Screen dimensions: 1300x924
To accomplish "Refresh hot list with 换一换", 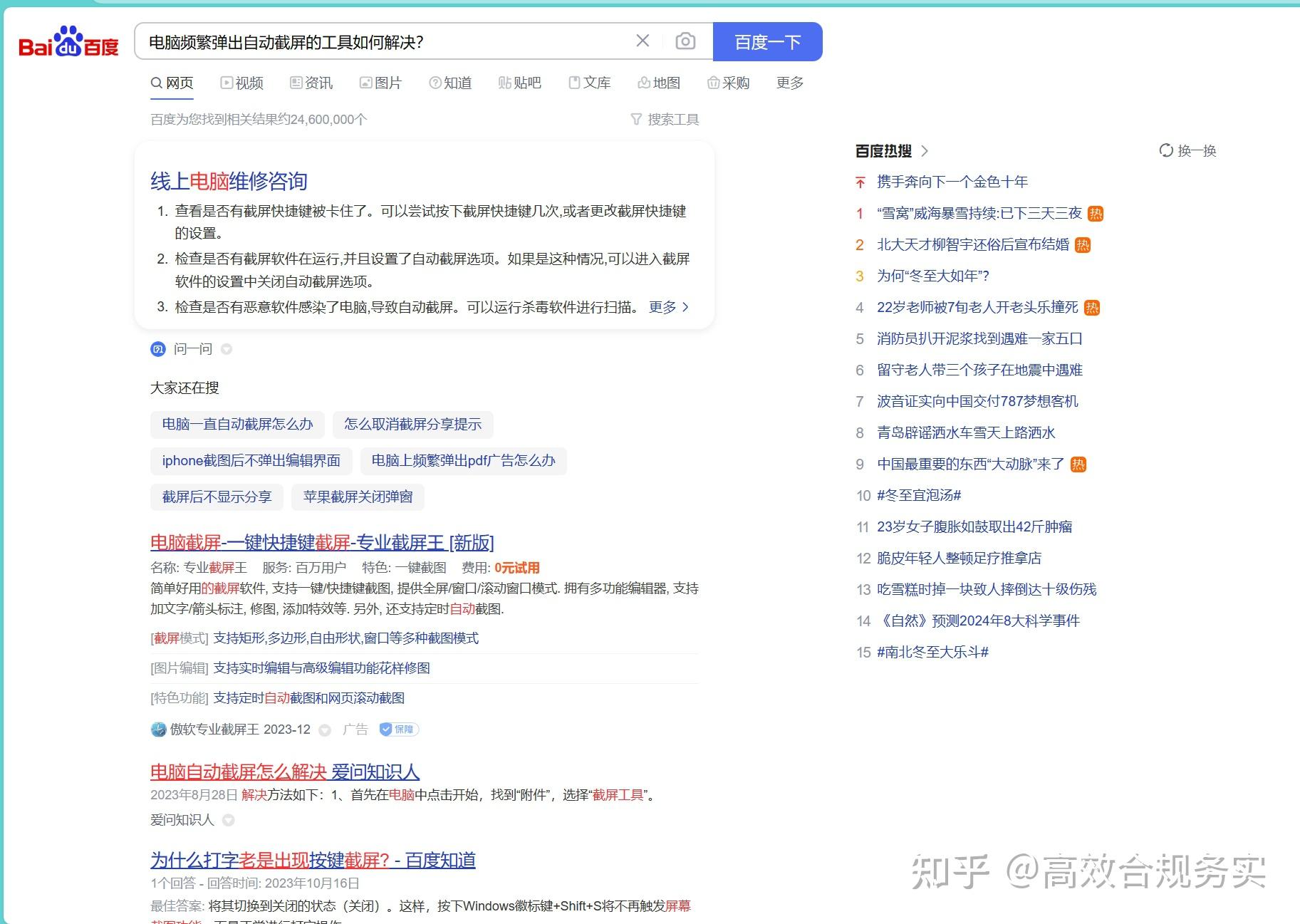I will click(x=1187, y=150).
